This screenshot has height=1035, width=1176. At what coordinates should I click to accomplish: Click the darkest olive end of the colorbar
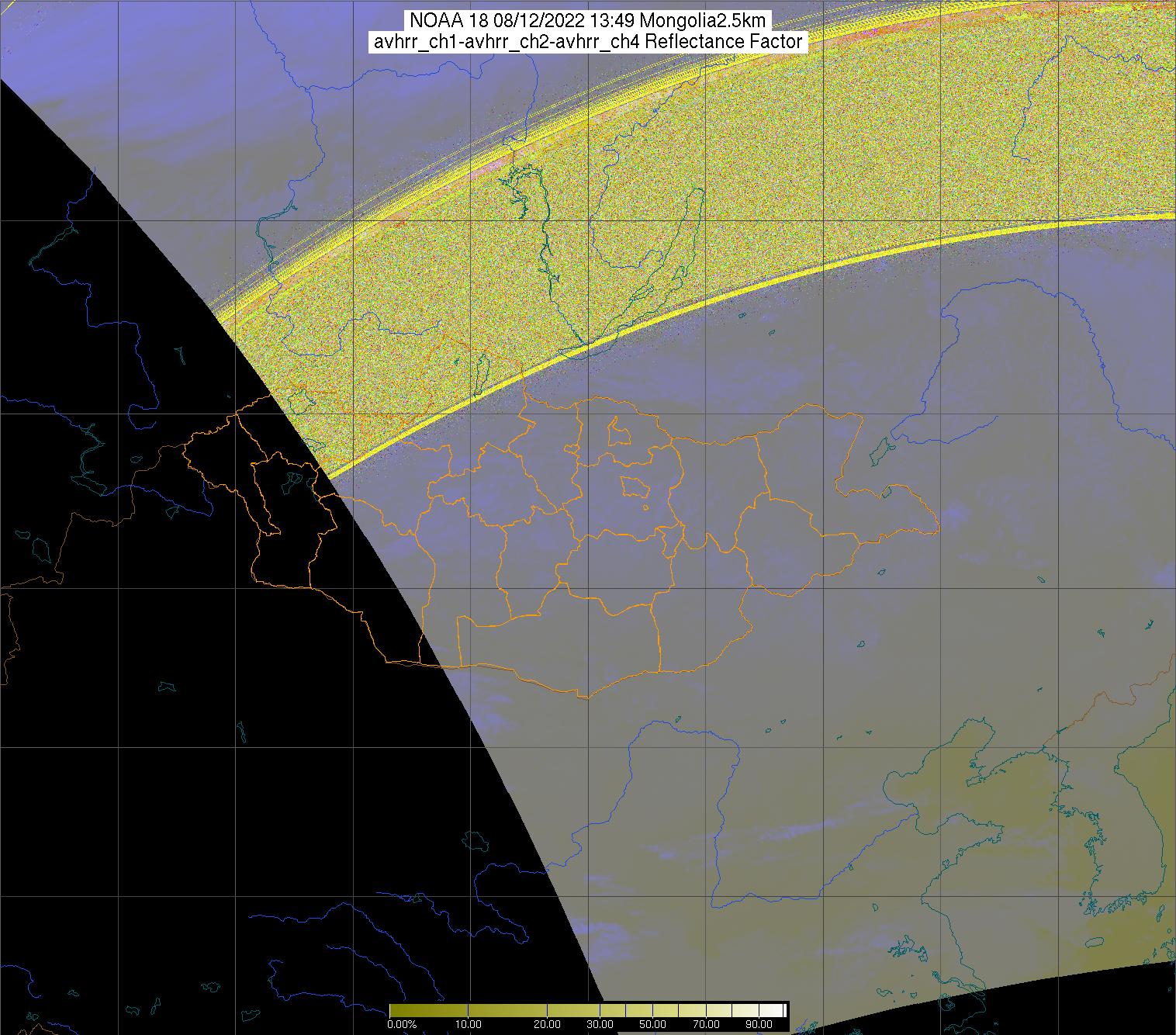tap(394, 1010)
